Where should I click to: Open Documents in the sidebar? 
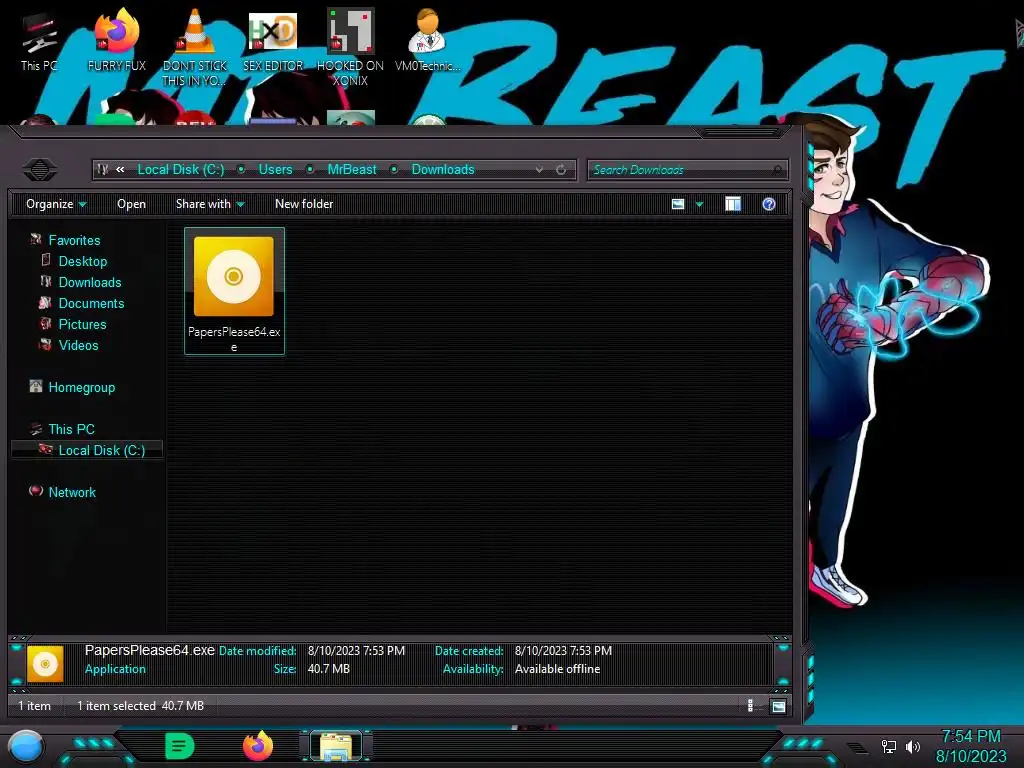pyautogui.click(x=91, y=303)
